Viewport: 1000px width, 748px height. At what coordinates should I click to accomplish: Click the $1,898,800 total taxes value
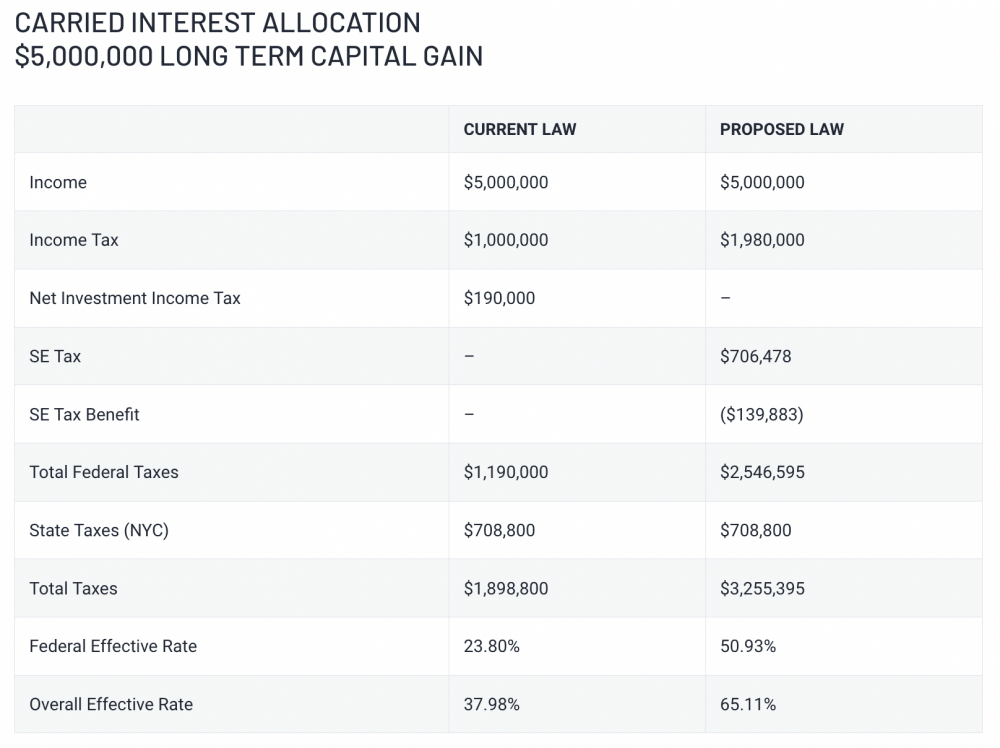click(x=506, y=588)
